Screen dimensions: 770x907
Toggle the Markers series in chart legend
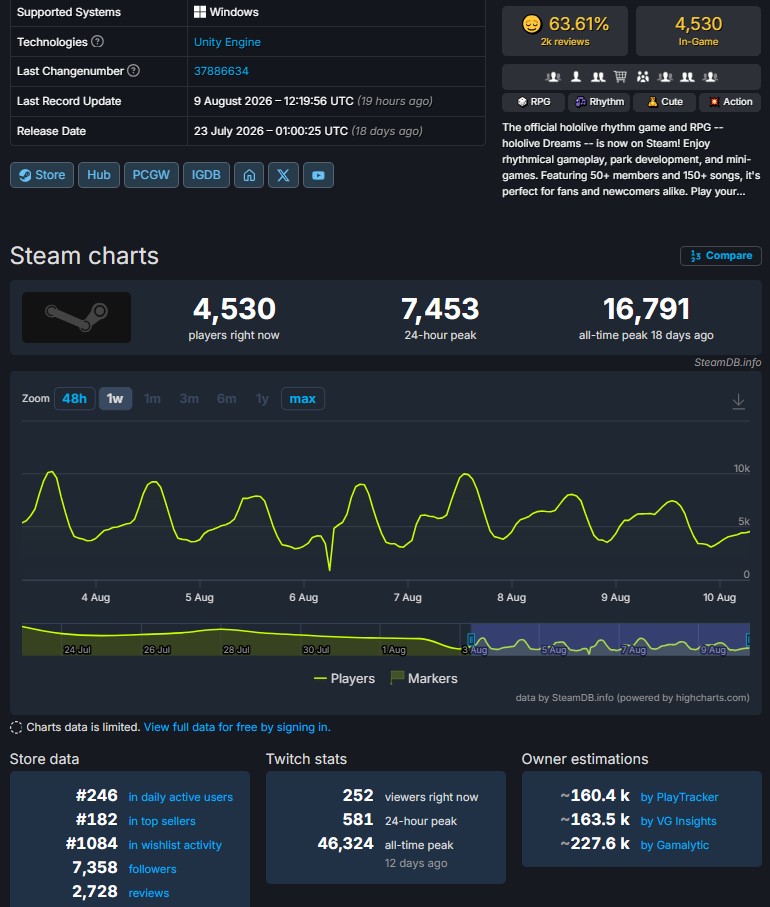[x=424, y=678]
